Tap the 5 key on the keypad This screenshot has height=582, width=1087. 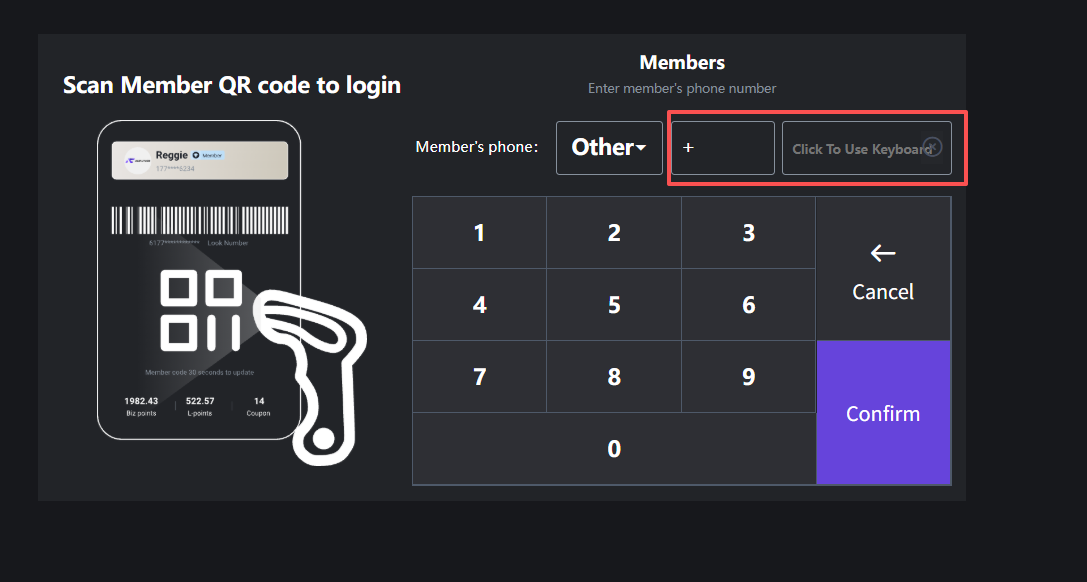(614, 305)
